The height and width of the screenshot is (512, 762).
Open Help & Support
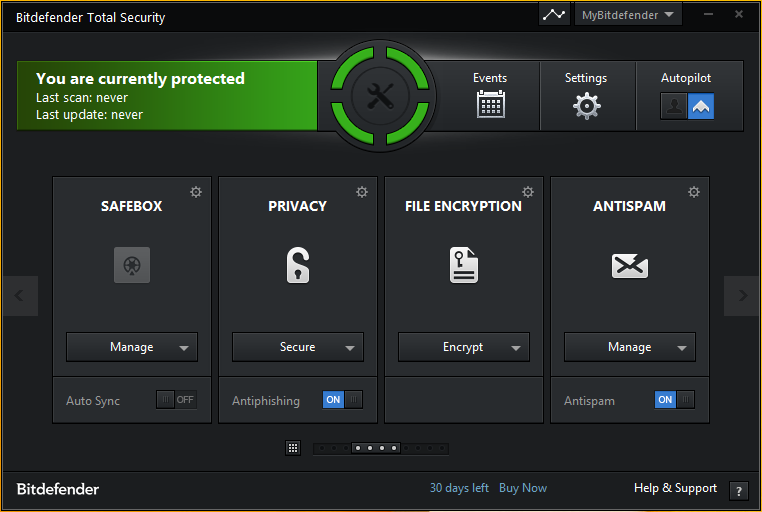pos(675,488)
